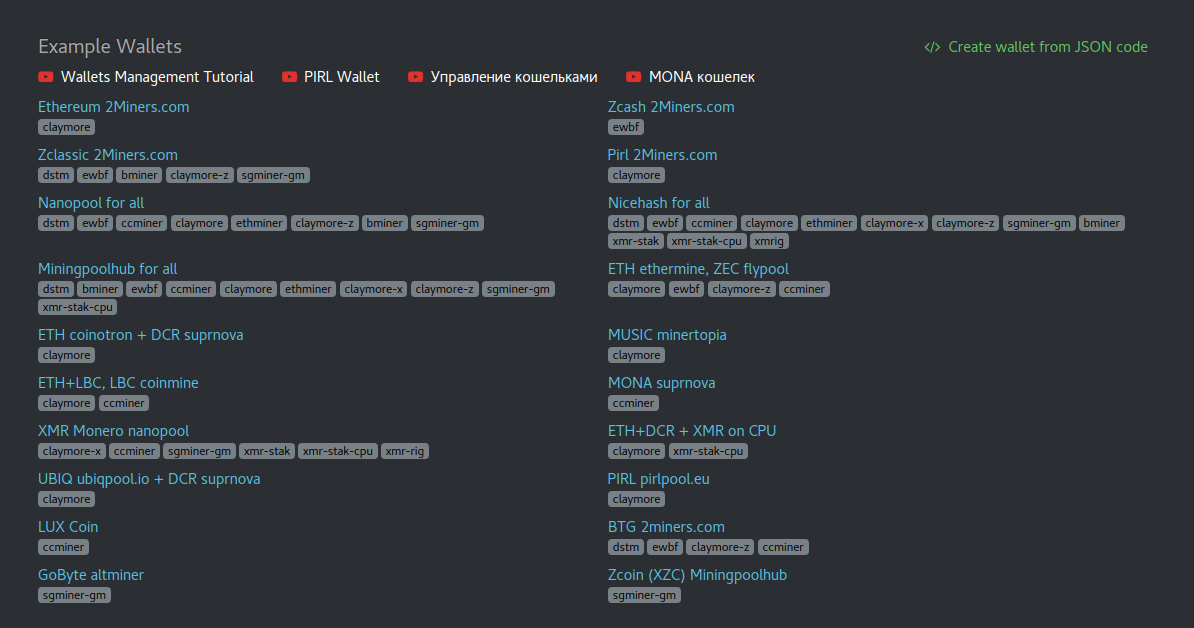
Task: Open the Nanopool for all wallet
Action: (x=91, y=203)
